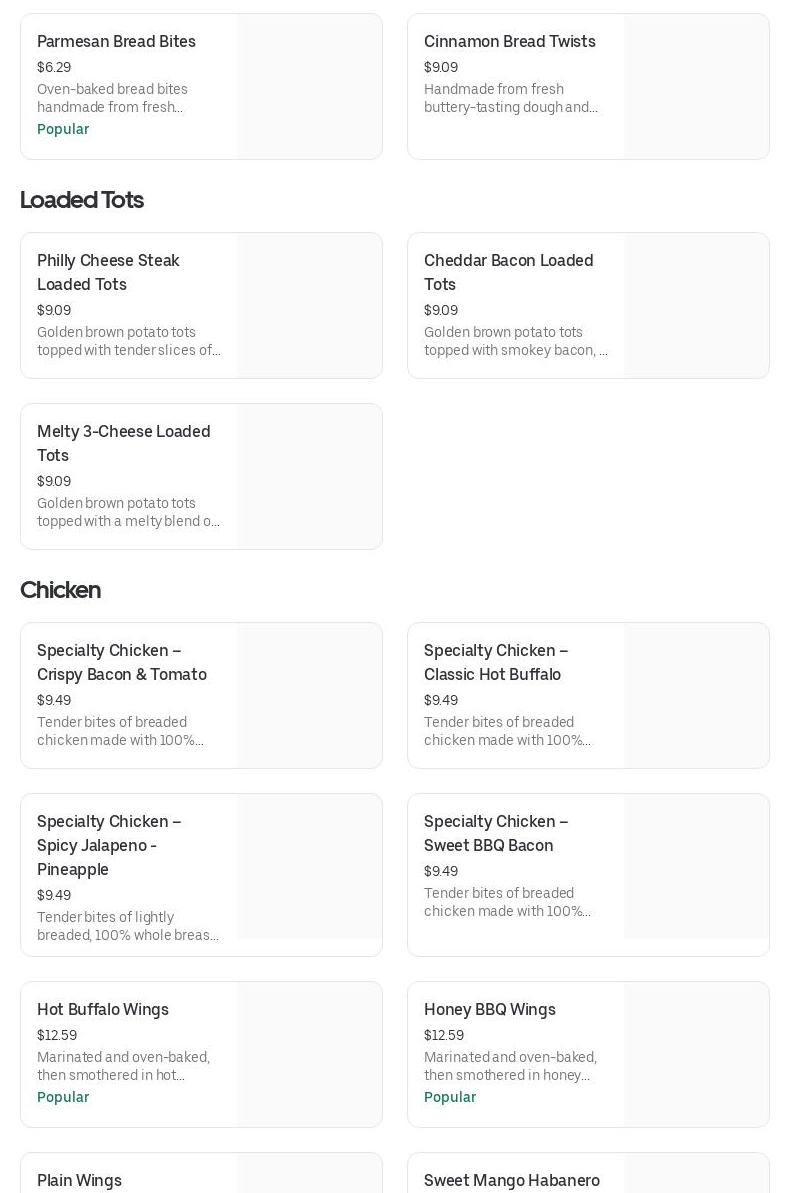Click the Melty 3-Cheese Loaded Tots photo placeholder
The width and height of the screenshot is (804, 1193).
(x=309, y=476)
